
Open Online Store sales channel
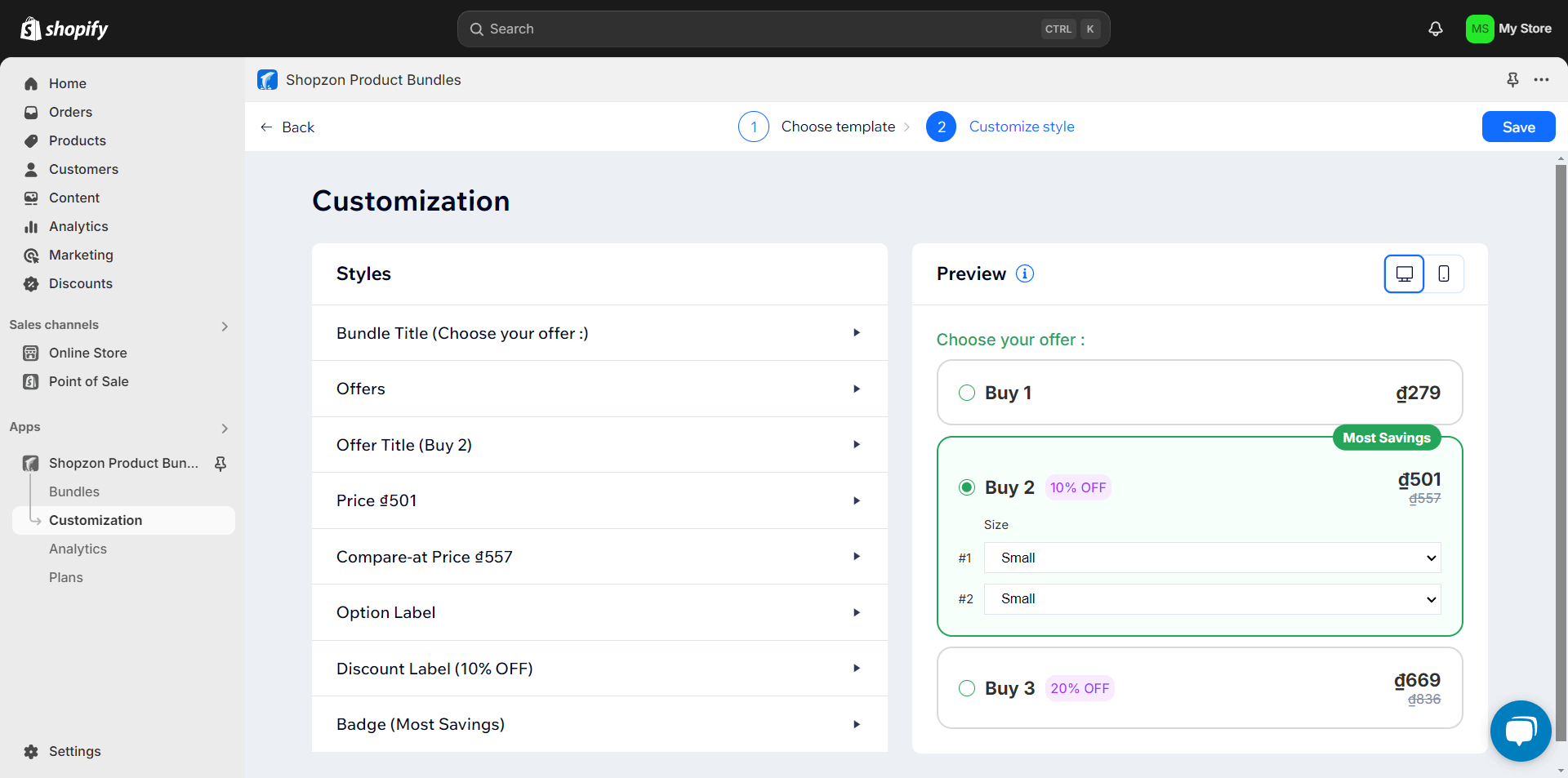[88, 353]
